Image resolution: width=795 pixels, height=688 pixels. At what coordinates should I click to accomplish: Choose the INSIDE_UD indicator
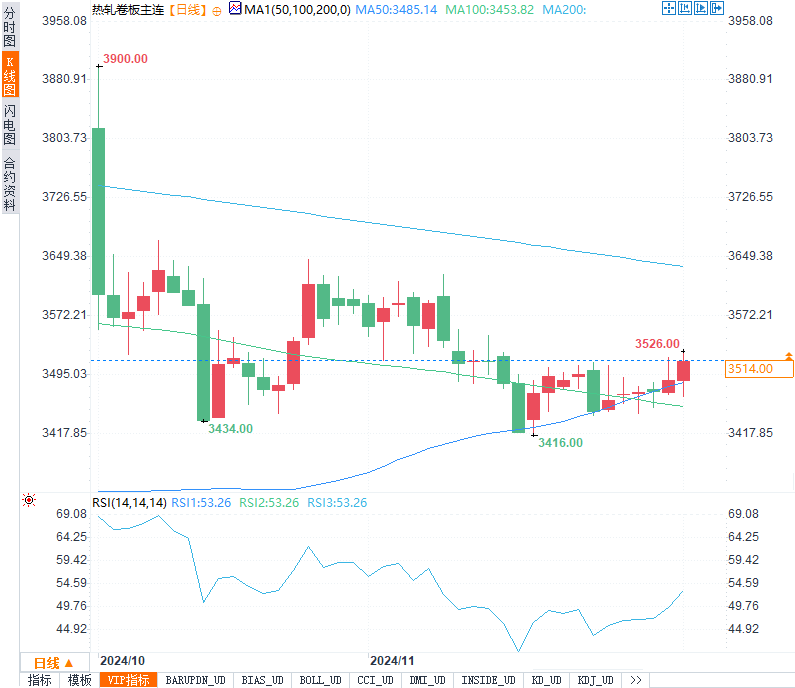tap(488, 680)
